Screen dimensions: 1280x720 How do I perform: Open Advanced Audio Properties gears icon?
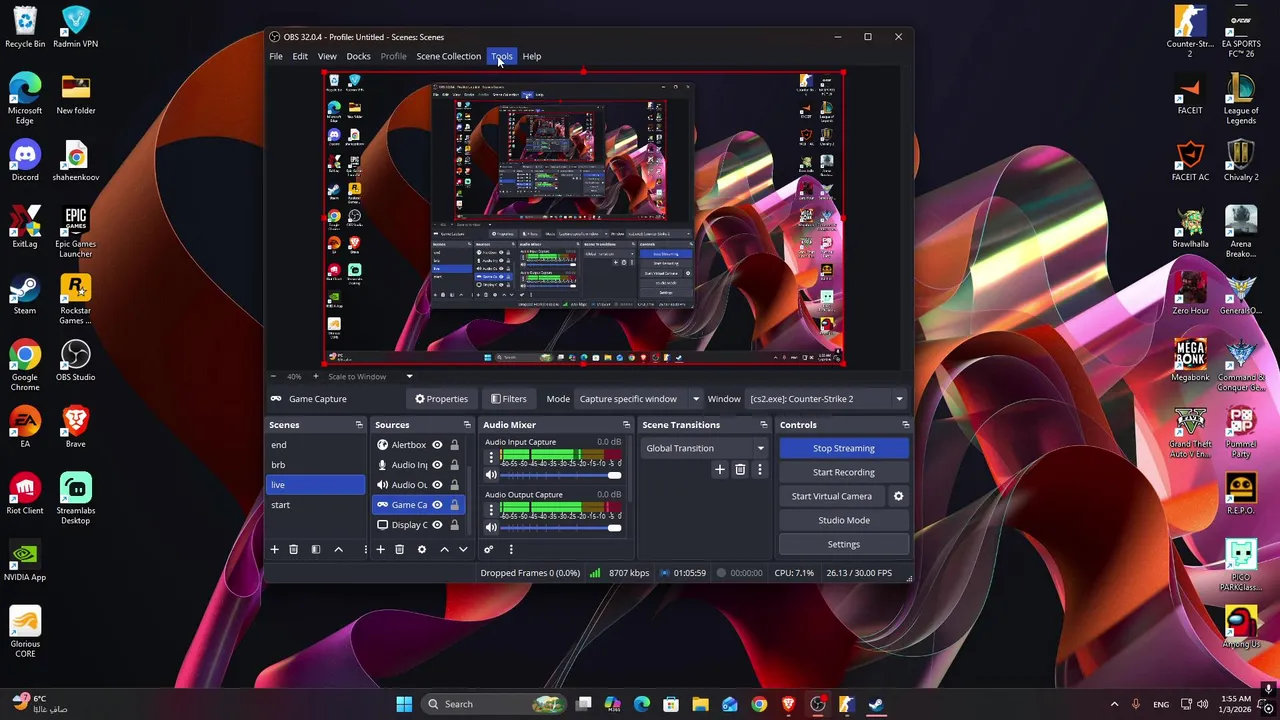(x=488, y=549)
